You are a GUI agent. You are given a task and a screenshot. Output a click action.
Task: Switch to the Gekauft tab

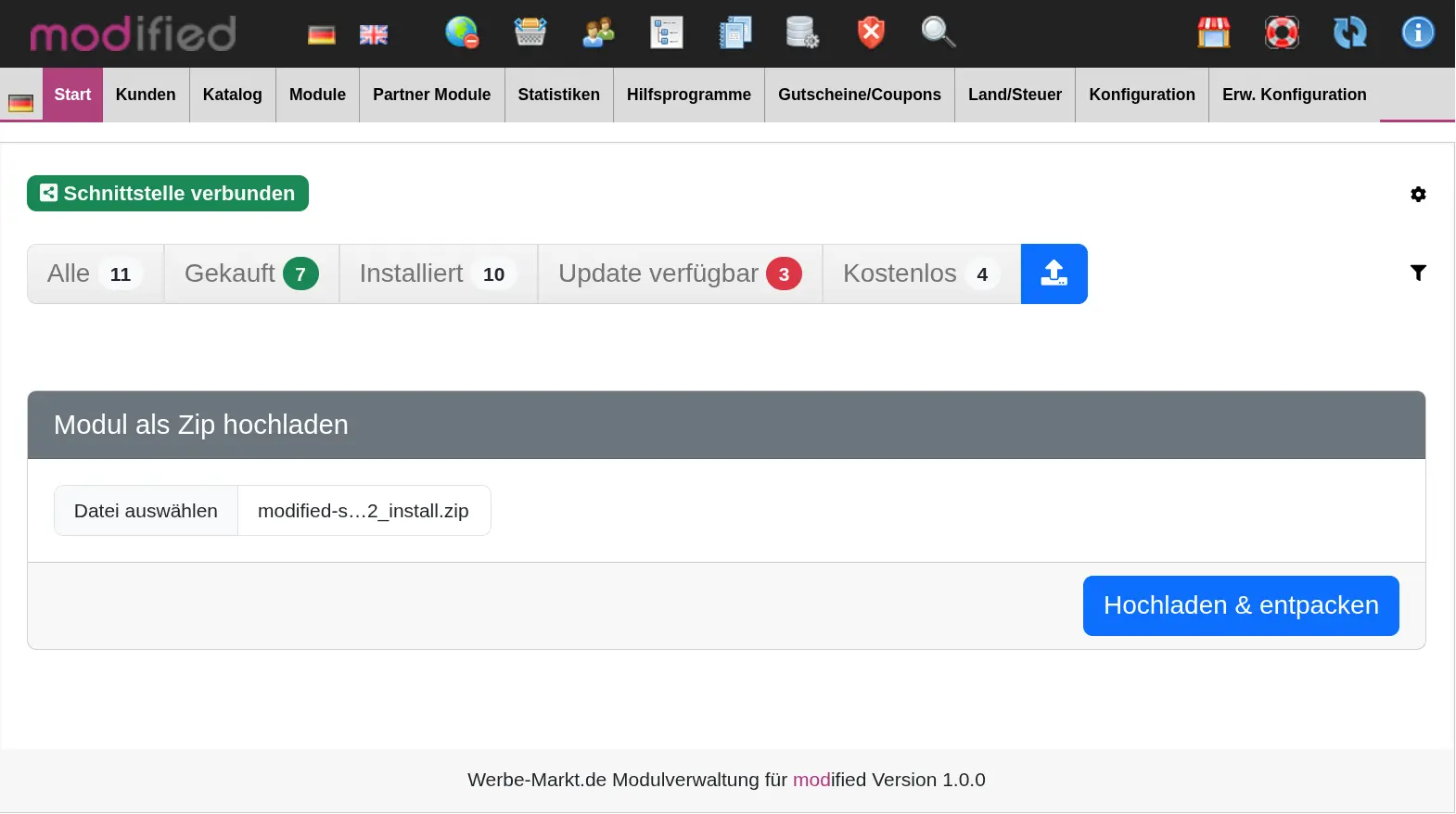coord(250,273)
